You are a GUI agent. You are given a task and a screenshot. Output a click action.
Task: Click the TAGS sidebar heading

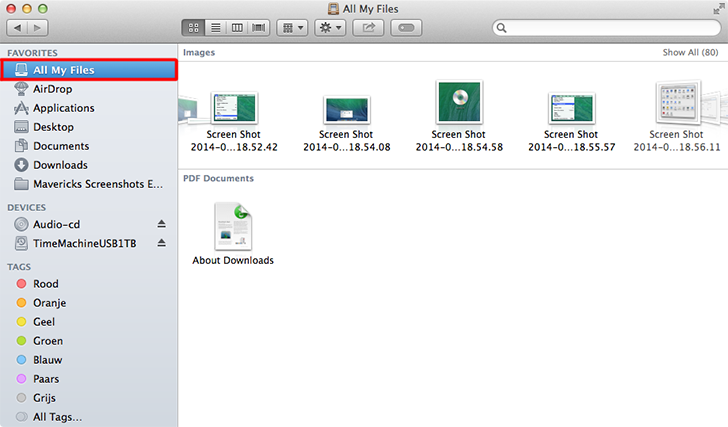coord(19,267)
